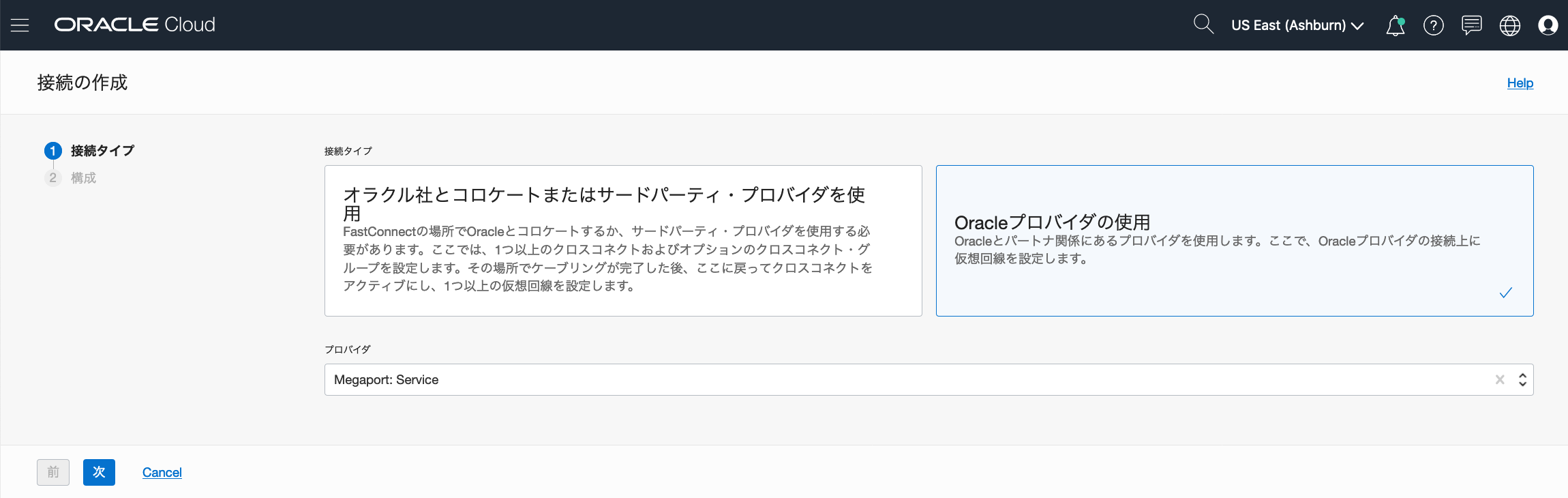
Task: Open the help question mark icon
Action: point(1434,25)
